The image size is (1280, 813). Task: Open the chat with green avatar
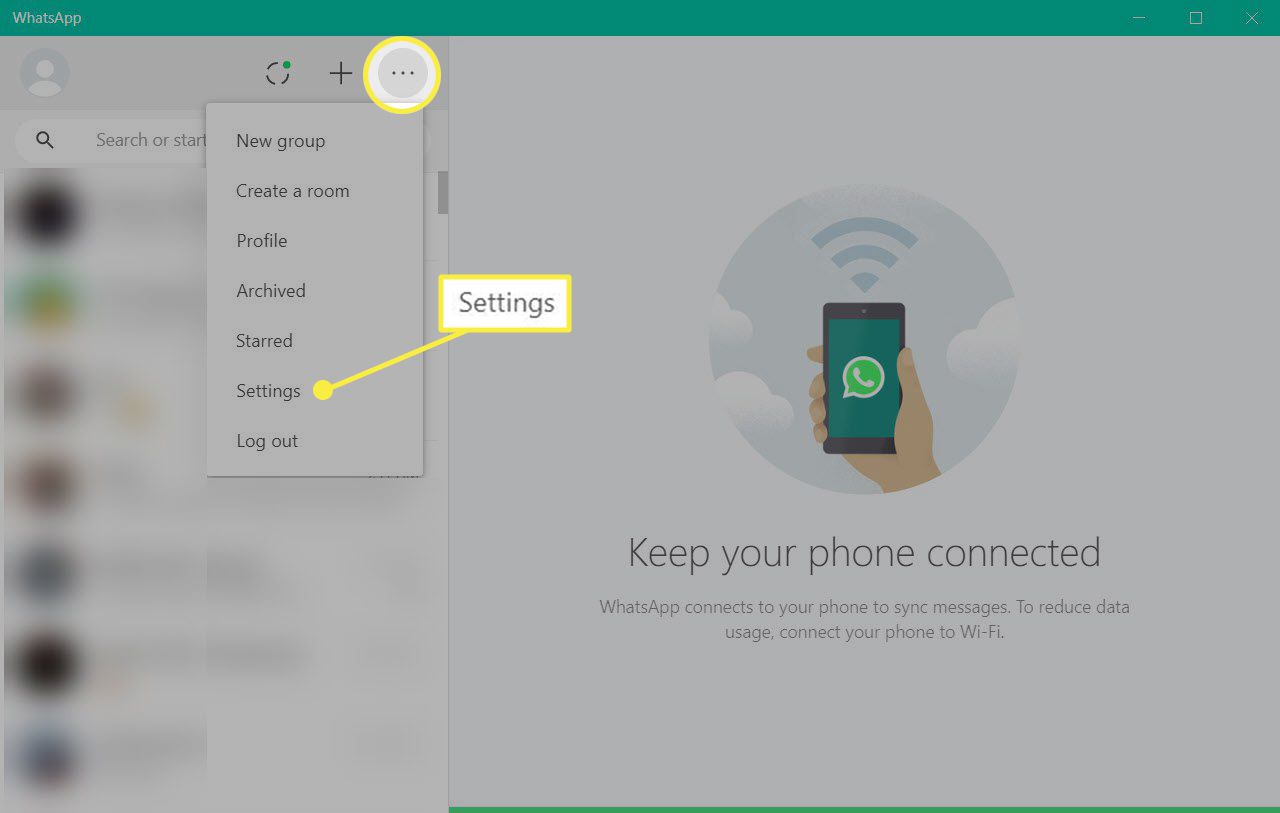click(100, 300)
